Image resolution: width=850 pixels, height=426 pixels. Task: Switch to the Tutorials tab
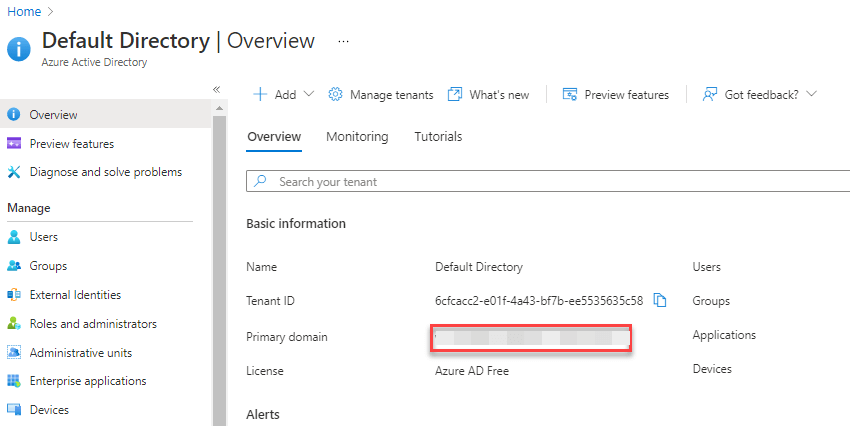(438, 137)
